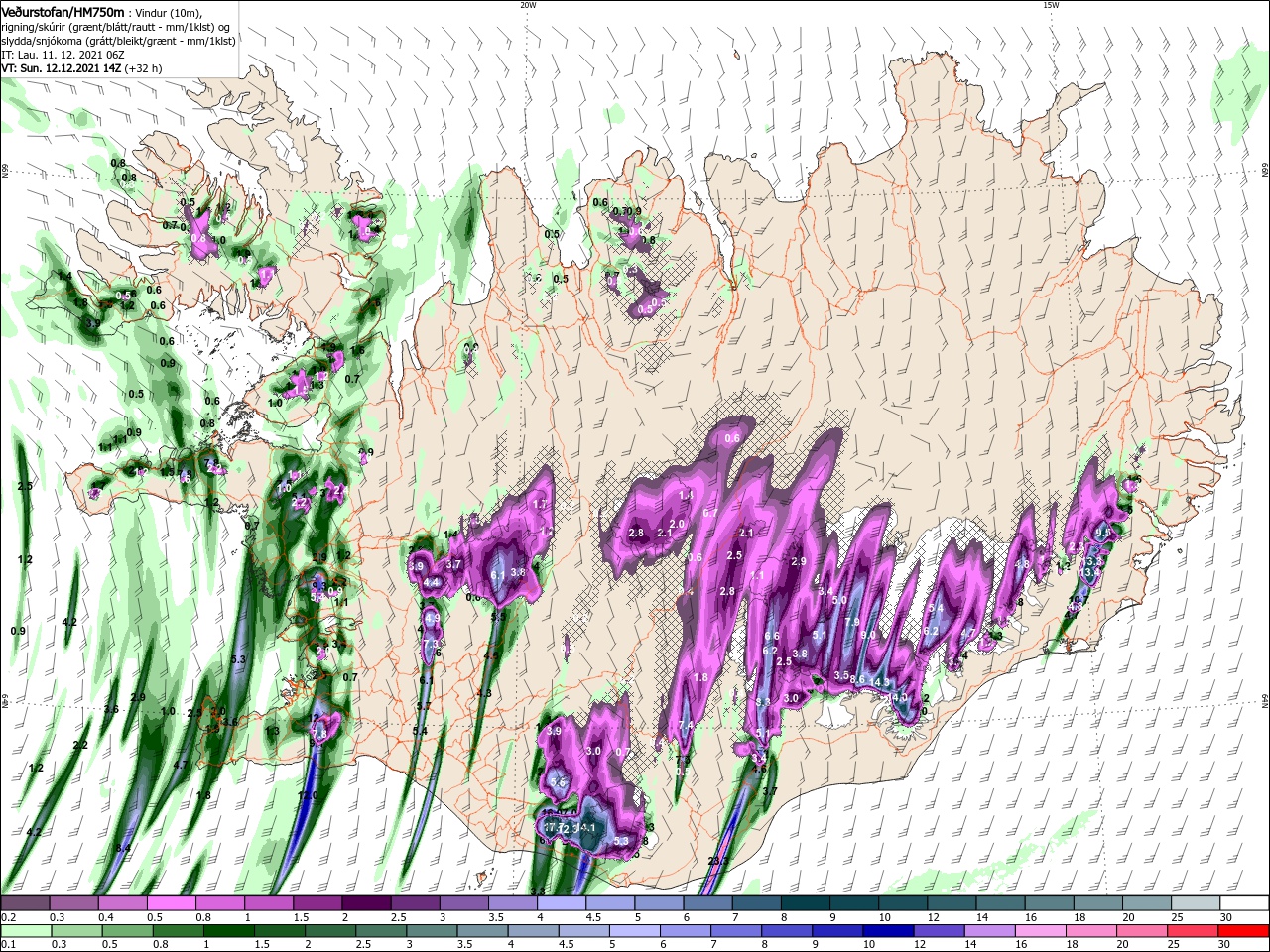Click the bottom-scale blue swatch between 7 and 8
1270x952 pixels.
tap(737, 931)
